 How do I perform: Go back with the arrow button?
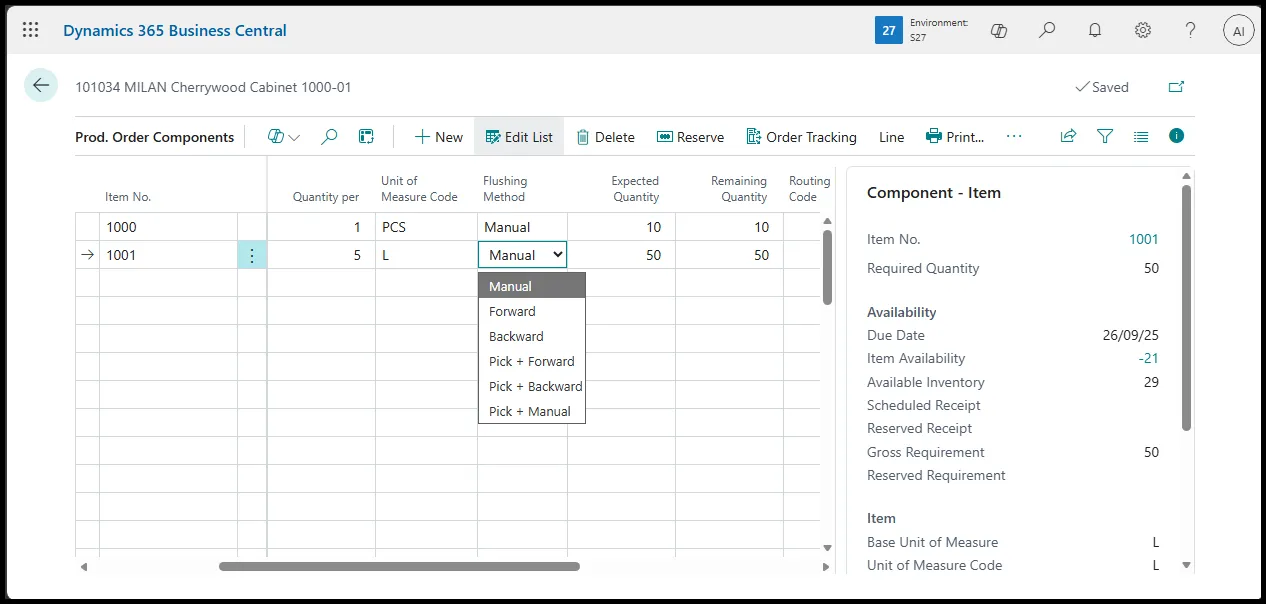point(41,86)
